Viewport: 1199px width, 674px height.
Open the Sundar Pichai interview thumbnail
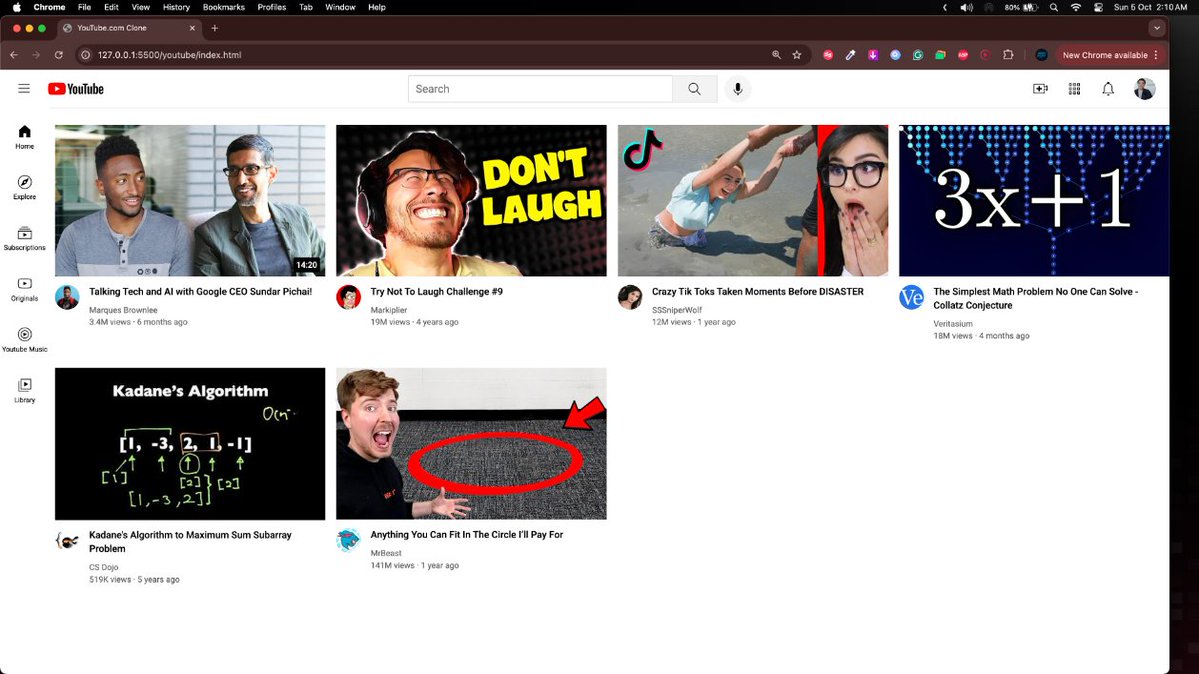coord(190,200)
